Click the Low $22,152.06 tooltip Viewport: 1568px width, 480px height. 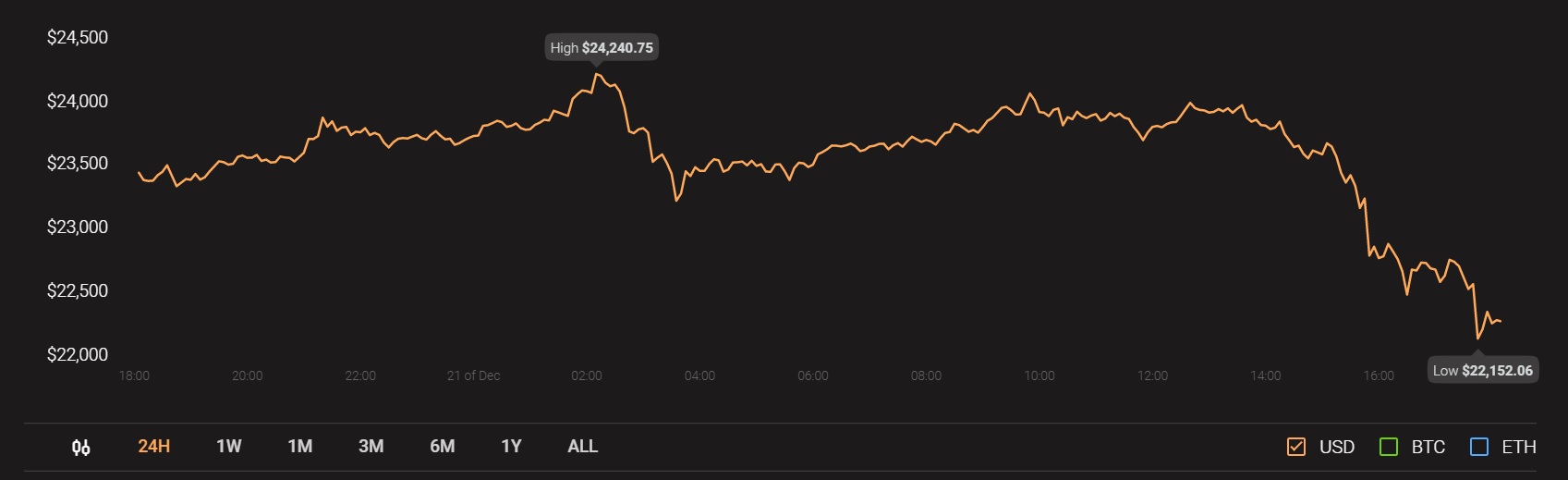tap(1483, 371)
